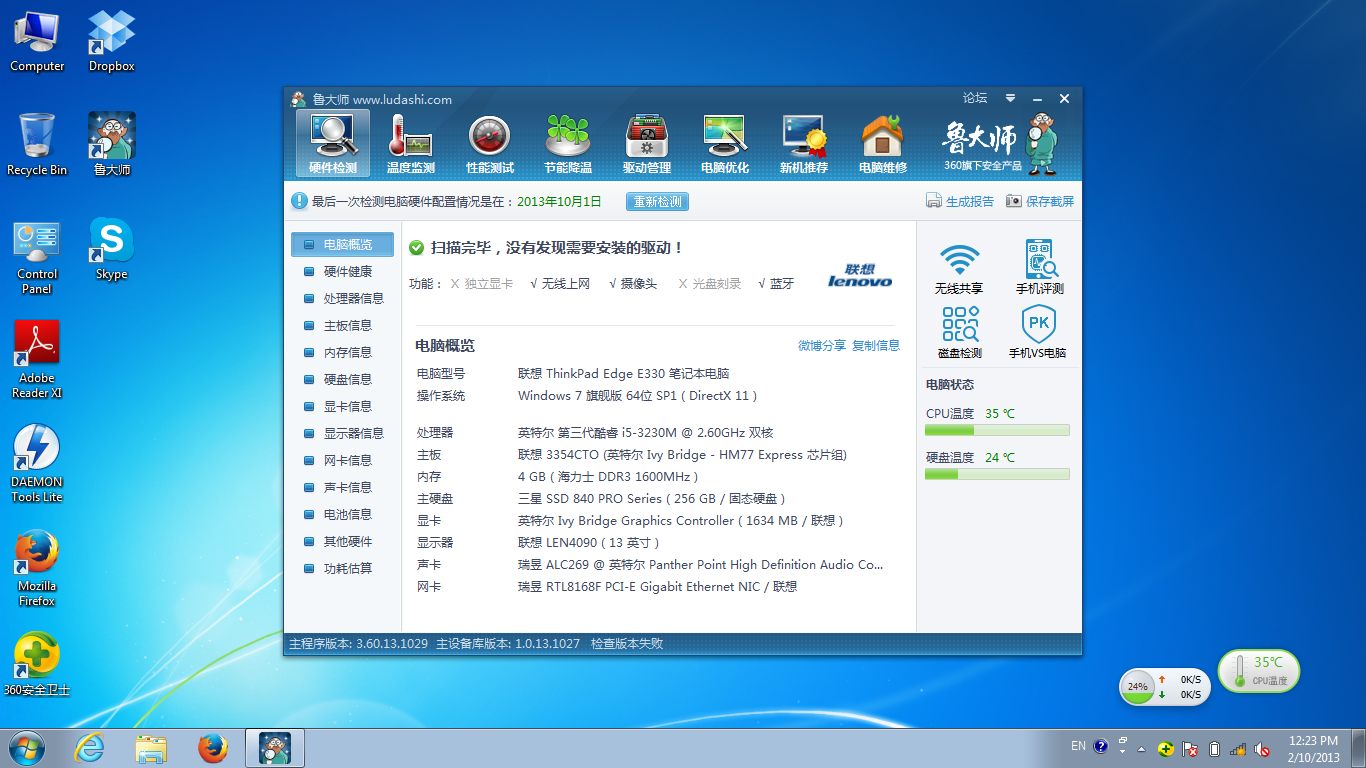Click the 复制信息 copy info link

[x=876, y=346]
